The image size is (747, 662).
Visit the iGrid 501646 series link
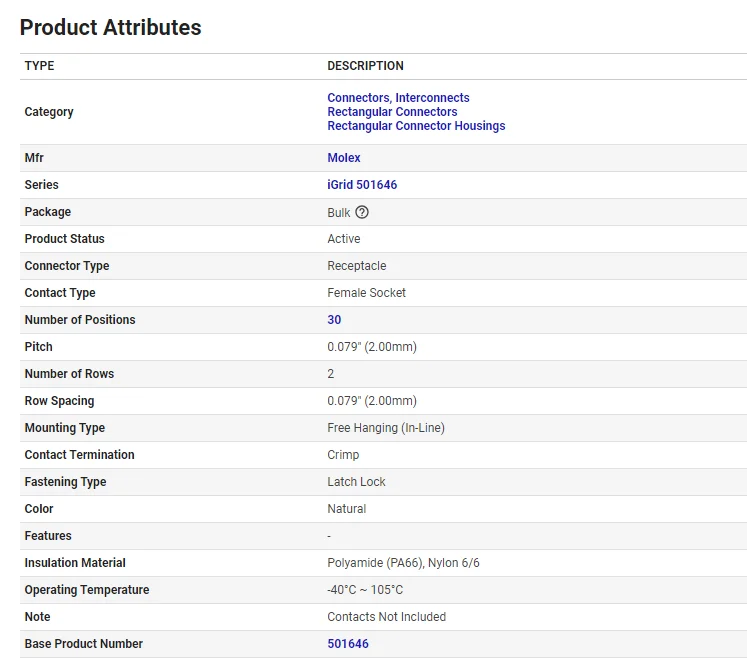[362, 185]
